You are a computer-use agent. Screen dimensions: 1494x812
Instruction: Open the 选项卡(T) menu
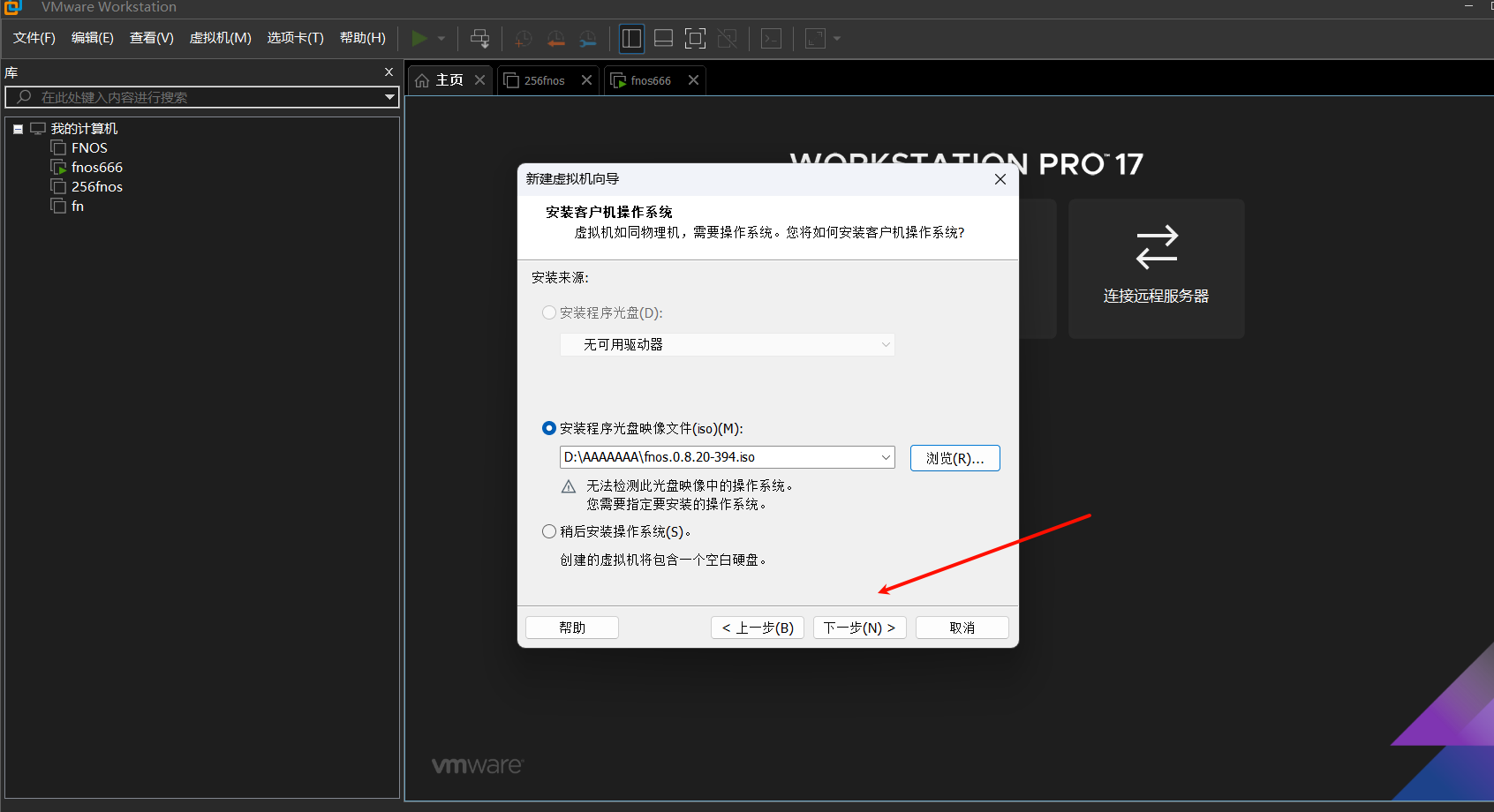(296, 38)
